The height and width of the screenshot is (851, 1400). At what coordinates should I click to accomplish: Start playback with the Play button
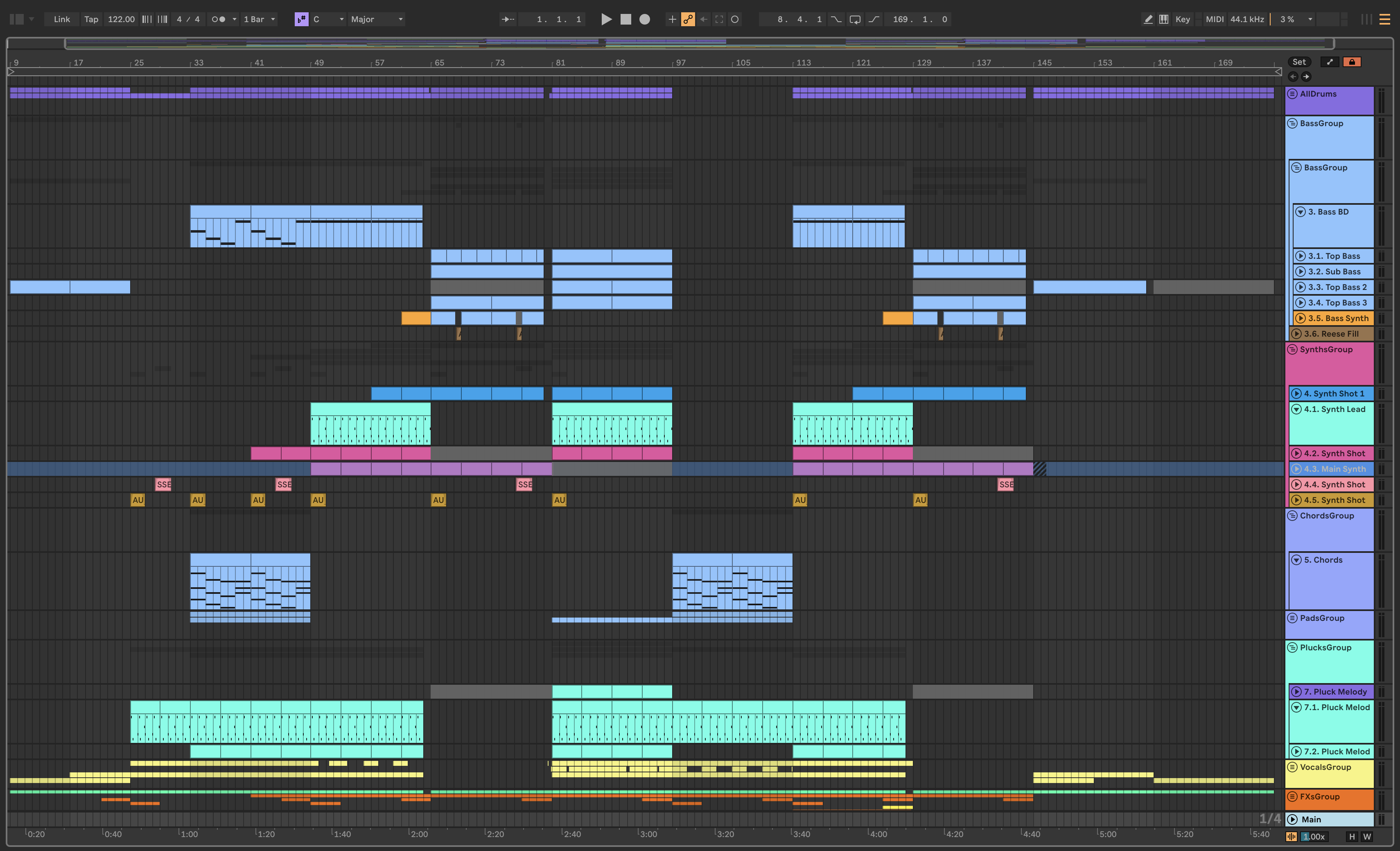tap(606, 19)
